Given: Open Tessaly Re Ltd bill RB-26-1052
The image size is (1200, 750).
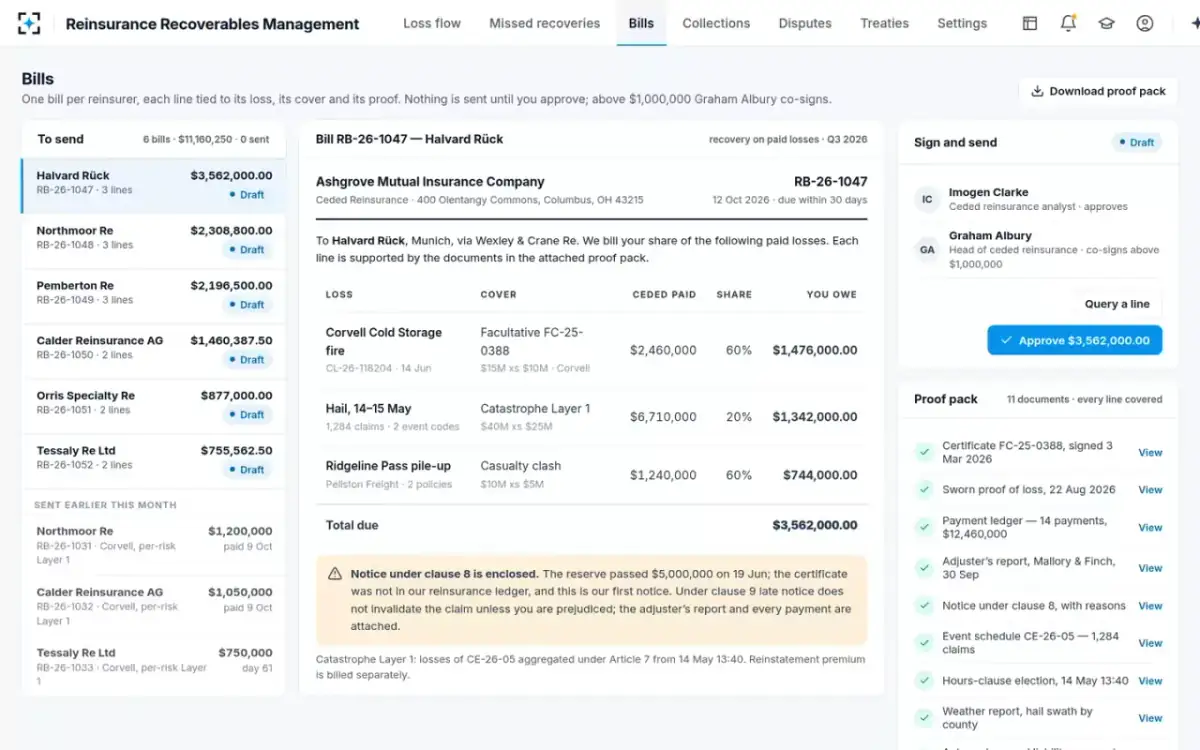Looking at the screenshot, I should [153, 460].
